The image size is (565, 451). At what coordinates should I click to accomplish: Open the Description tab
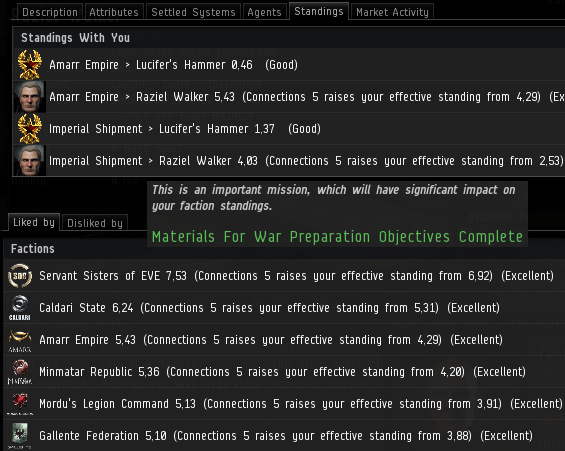pyautogui.click(x=50, y=12)
